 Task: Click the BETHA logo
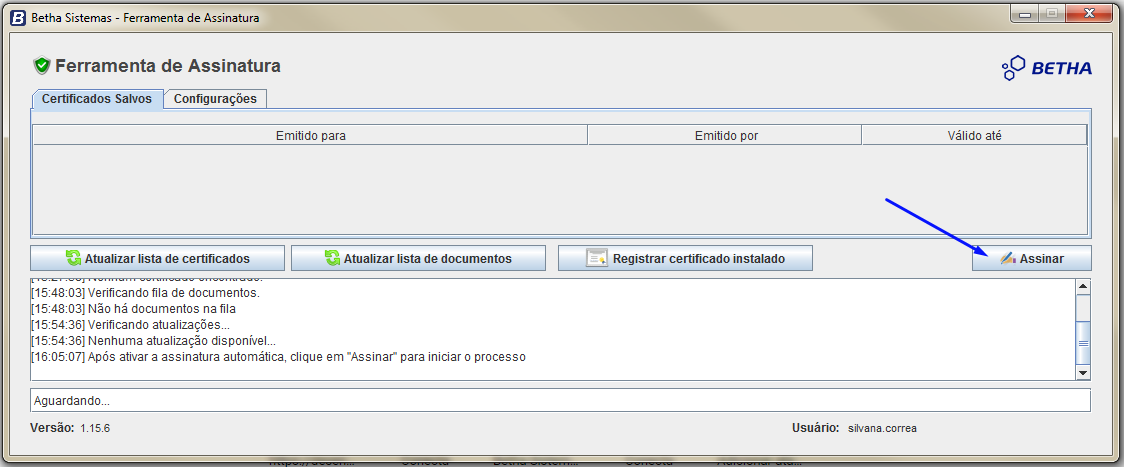(1047, 68)
